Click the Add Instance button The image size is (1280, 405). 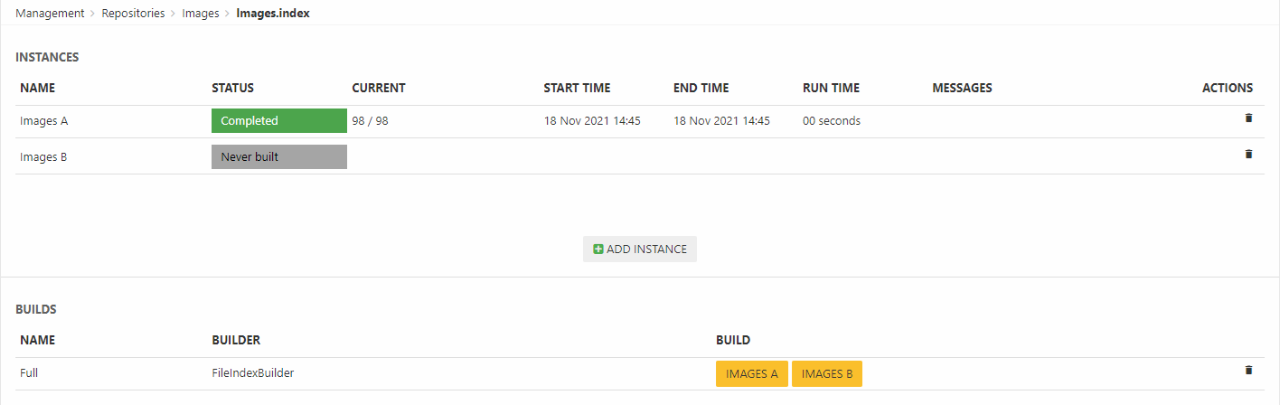click(x=640, y=249)
